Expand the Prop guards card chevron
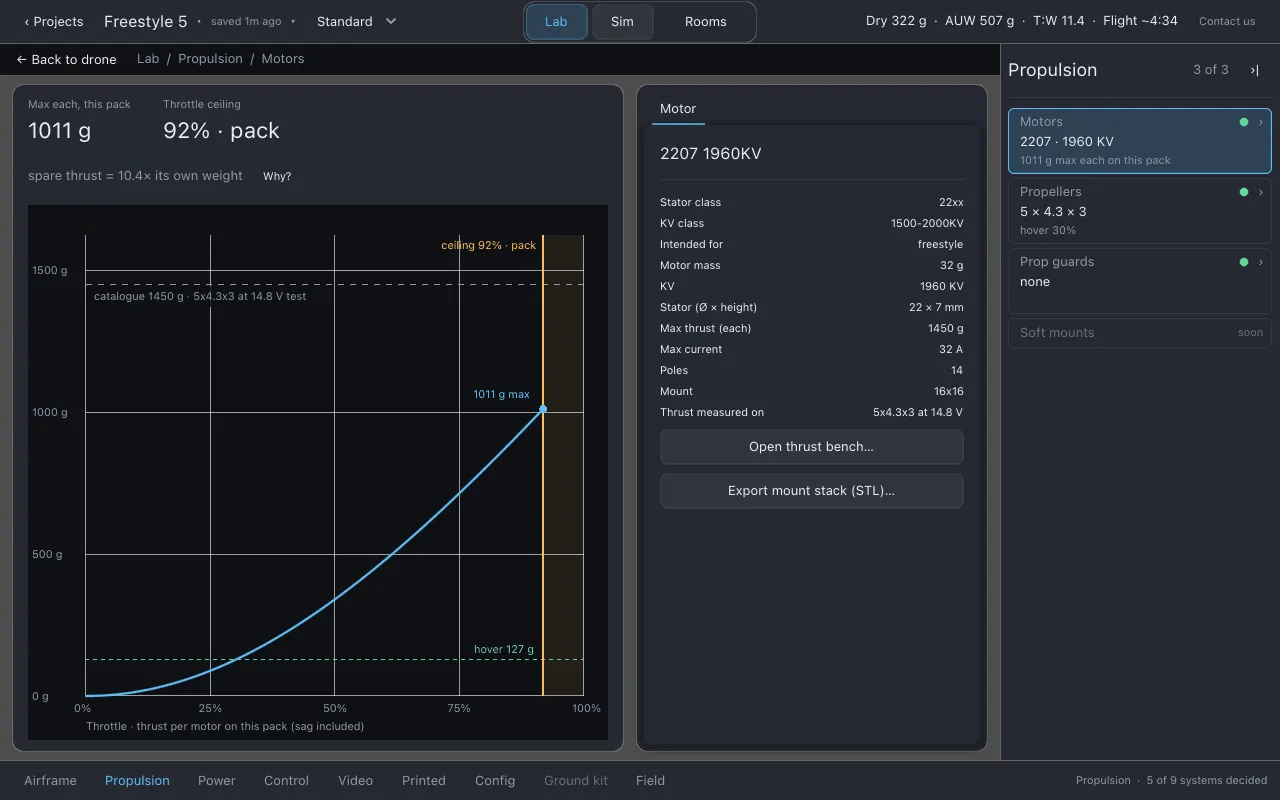1280x800 pixels. coord(1261,262)
